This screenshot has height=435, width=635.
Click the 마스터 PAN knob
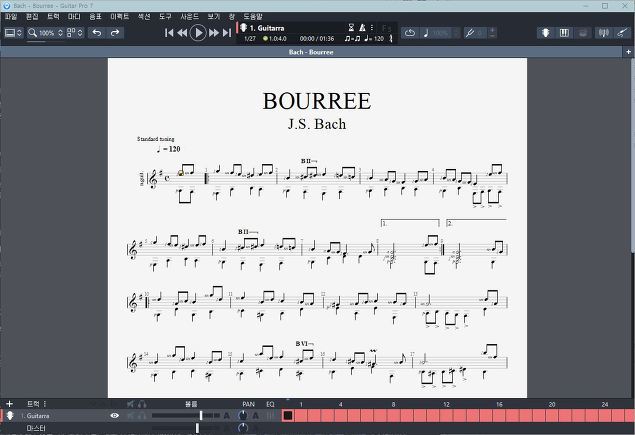click(x=243, y=428)
